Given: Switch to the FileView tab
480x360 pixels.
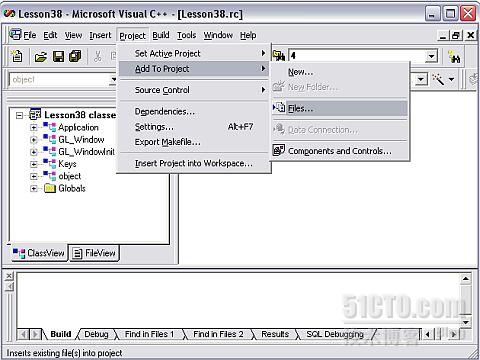Looking at the screenshot, I should coord(94,253).
